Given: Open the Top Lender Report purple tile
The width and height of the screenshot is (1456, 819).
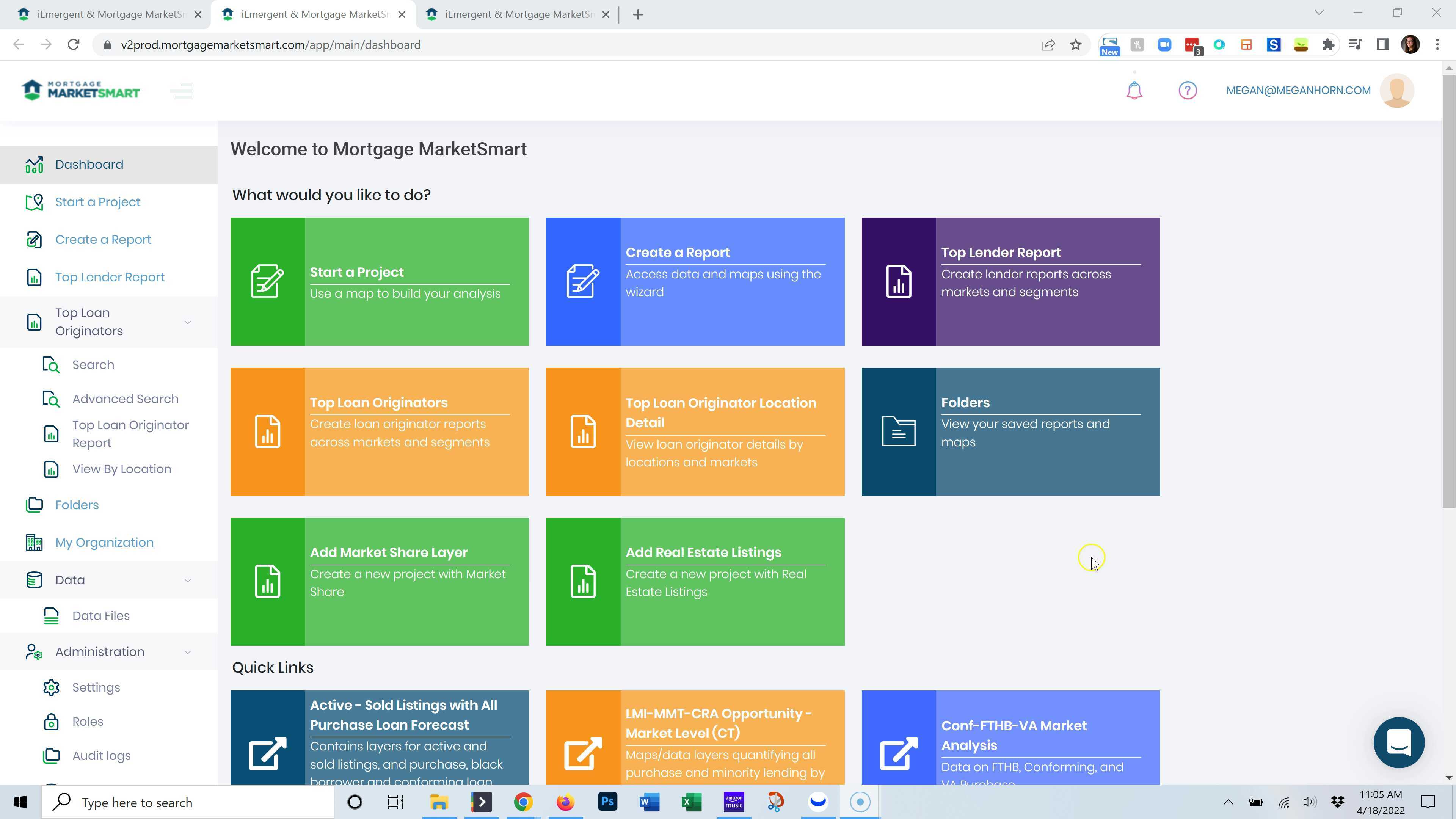Looking at the screenshot, I should coord(1010,281).
